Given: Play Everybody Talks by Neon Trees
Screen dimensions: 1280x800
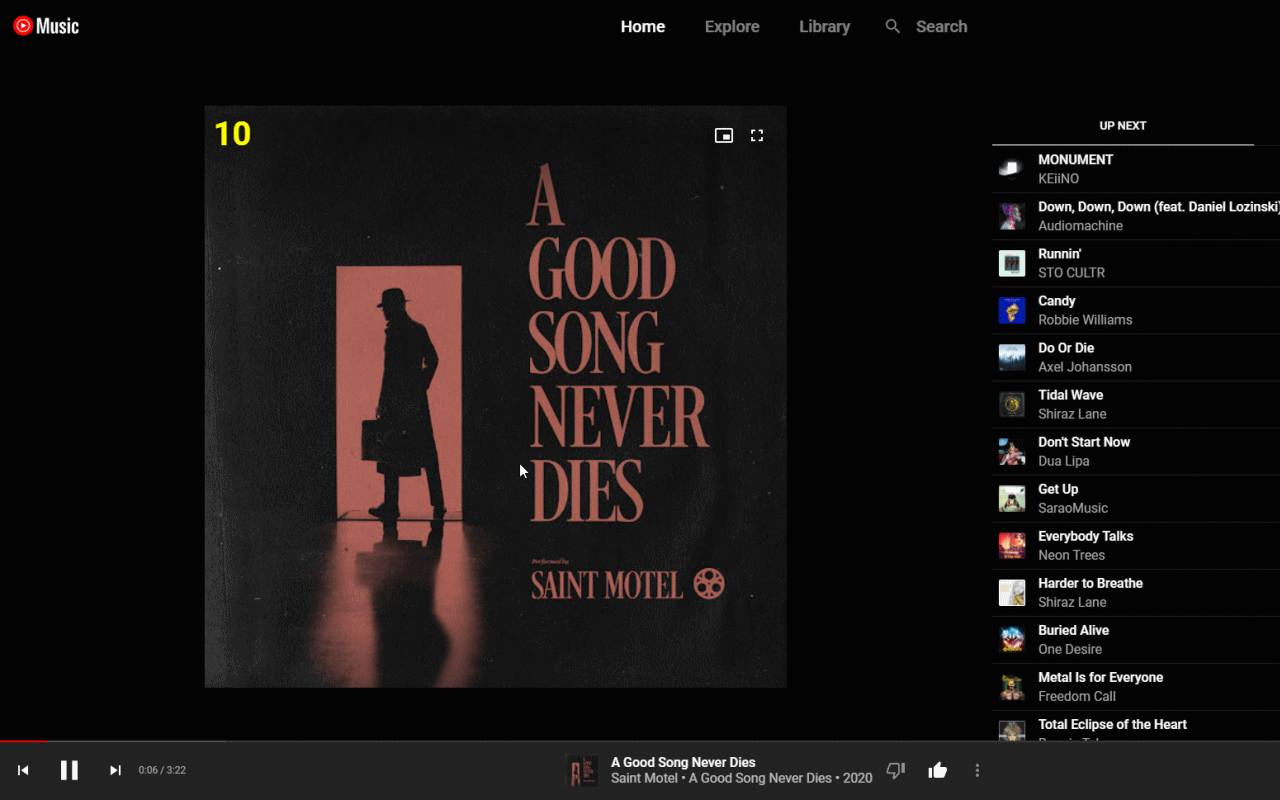Looking at the screenshot, I should (1136, 545).
